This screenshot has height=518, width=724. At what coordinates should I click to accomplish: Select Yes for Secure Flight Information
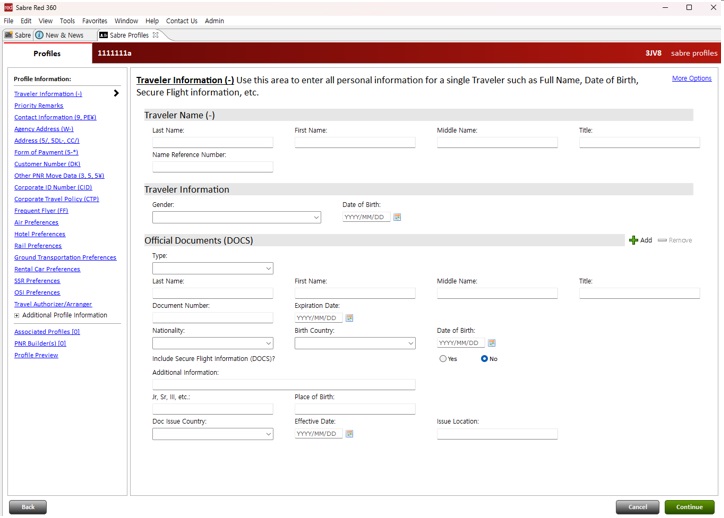(443, 359)
